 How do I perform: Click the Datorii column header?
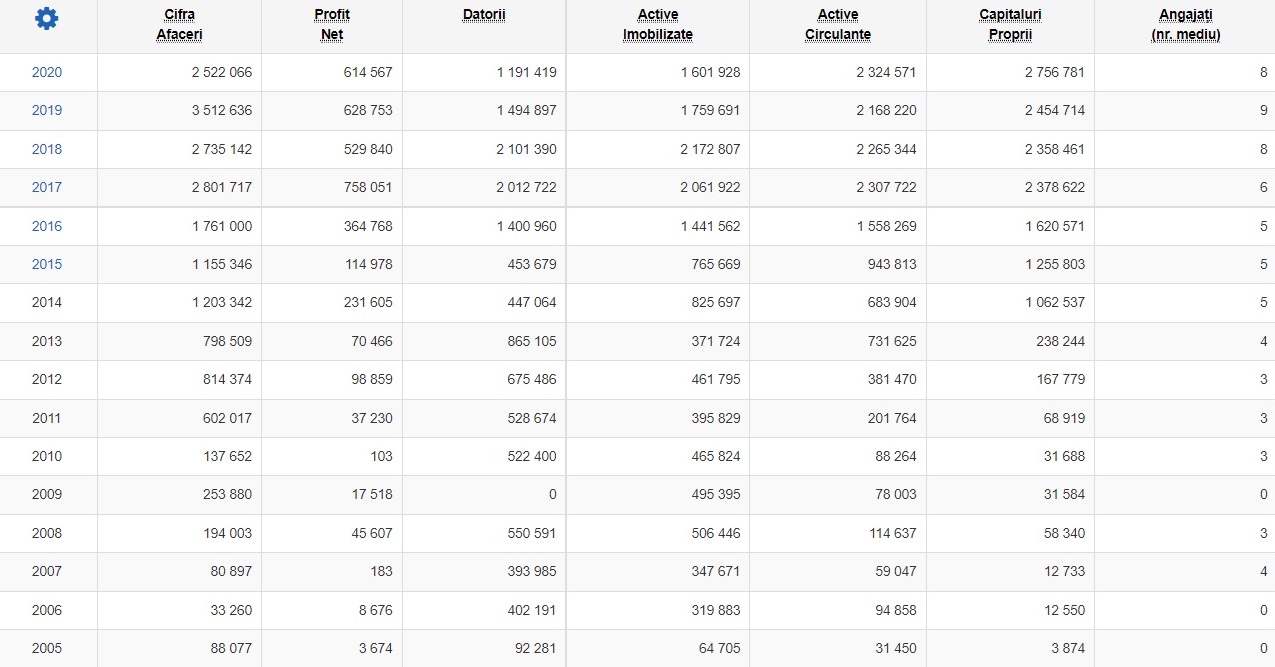coord(484,15)
